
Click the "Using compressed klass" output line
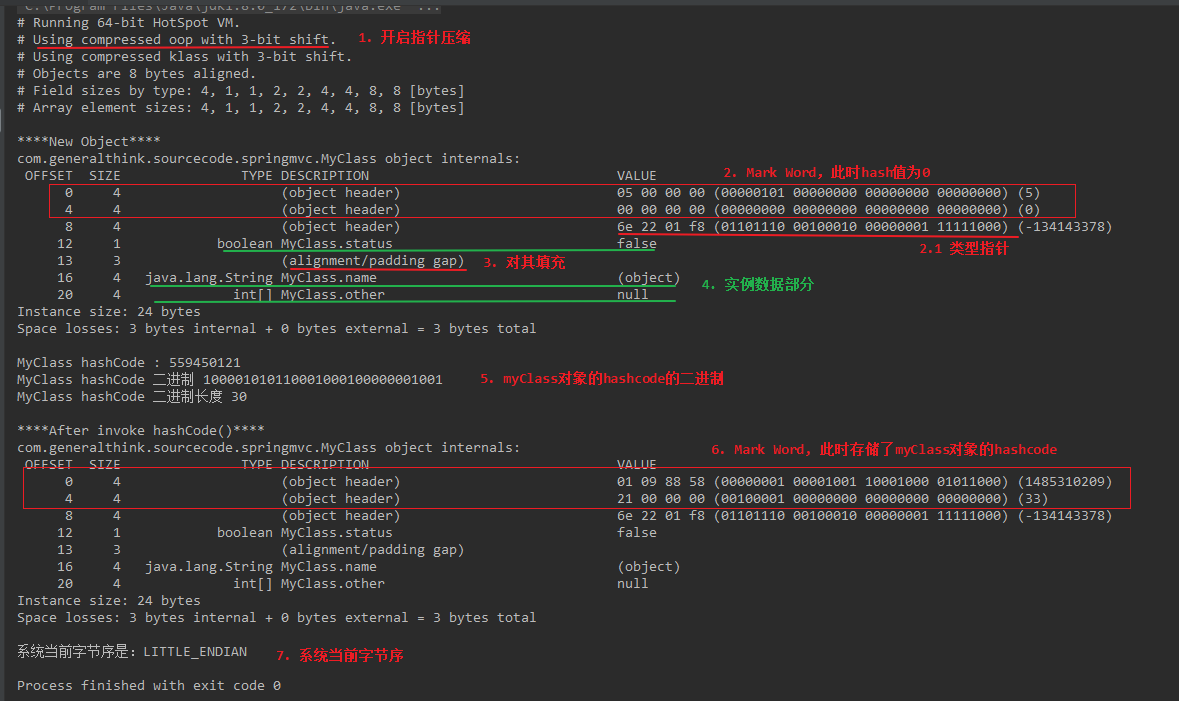(x=184, y=57)
